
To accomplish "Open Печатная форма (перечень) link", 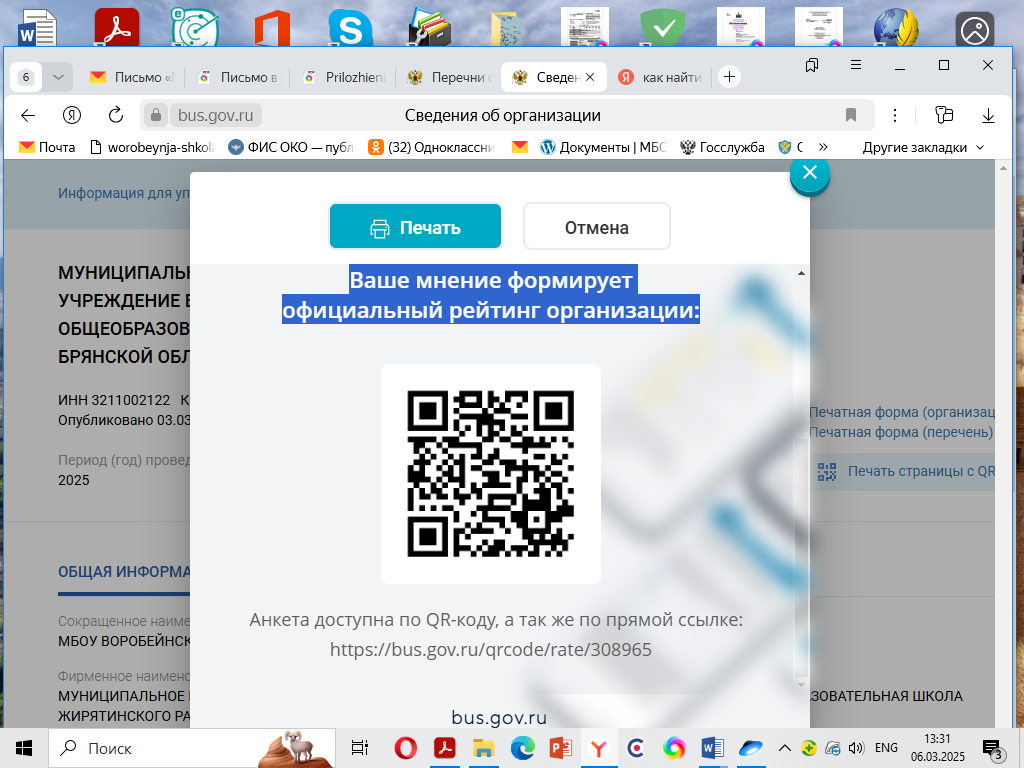I will pyautogui.click(x=901, y=432).
